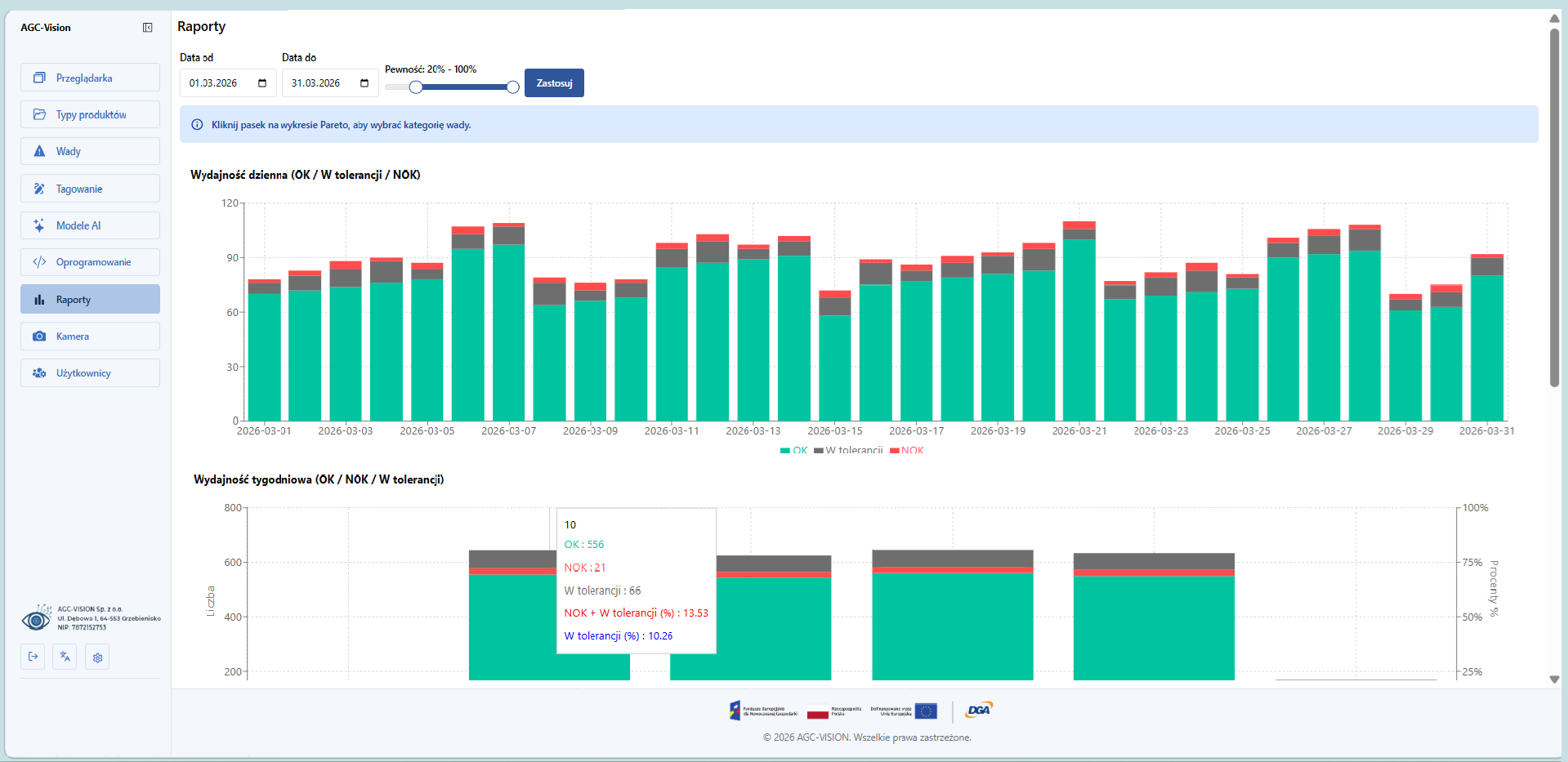Viewport: 1568px width, 762px height.
Task: Collapse the sidebar panel icon
Action: (147, 28)
